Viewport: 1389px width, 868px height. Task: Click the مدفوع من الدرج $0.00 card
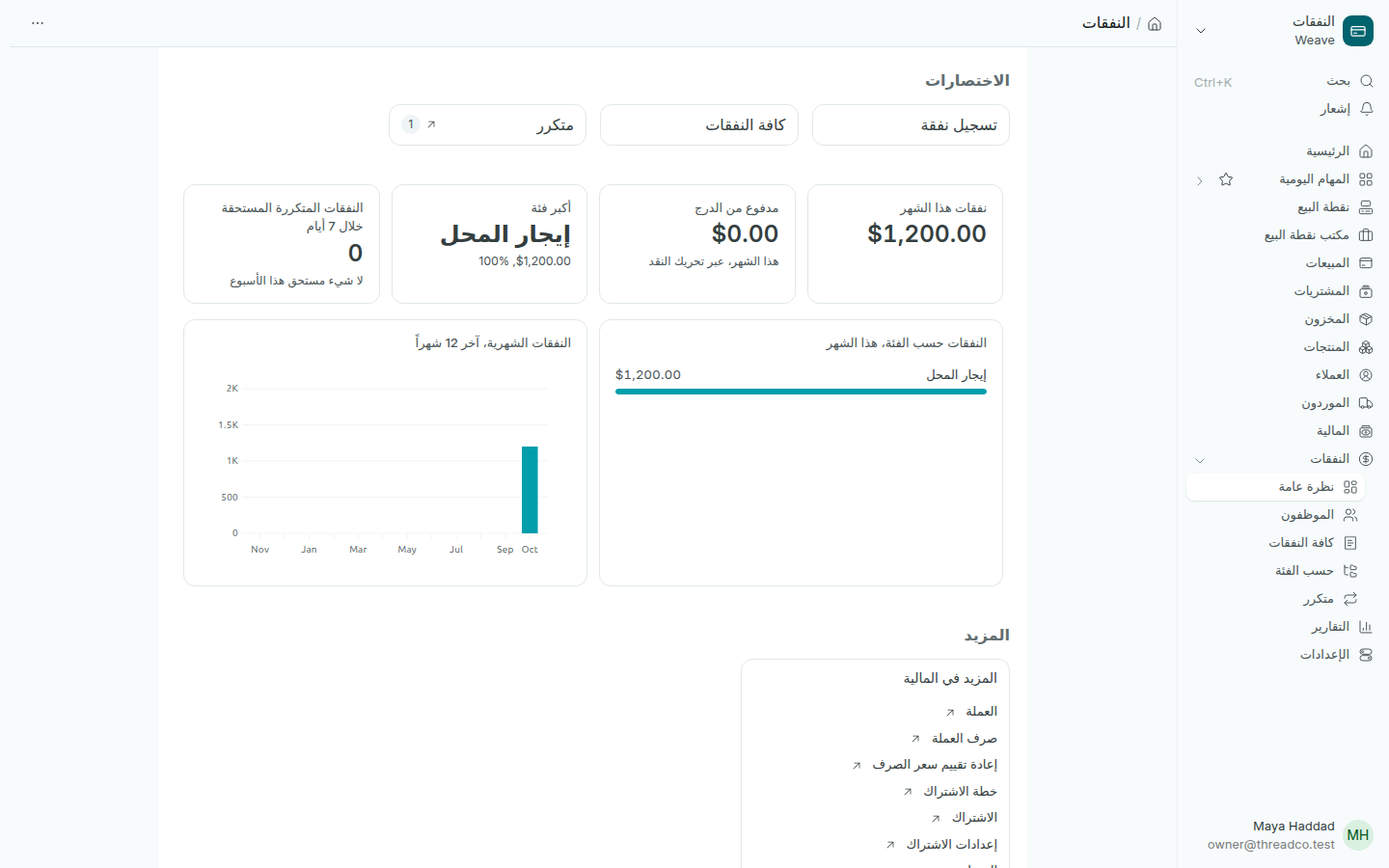point(697,244)
